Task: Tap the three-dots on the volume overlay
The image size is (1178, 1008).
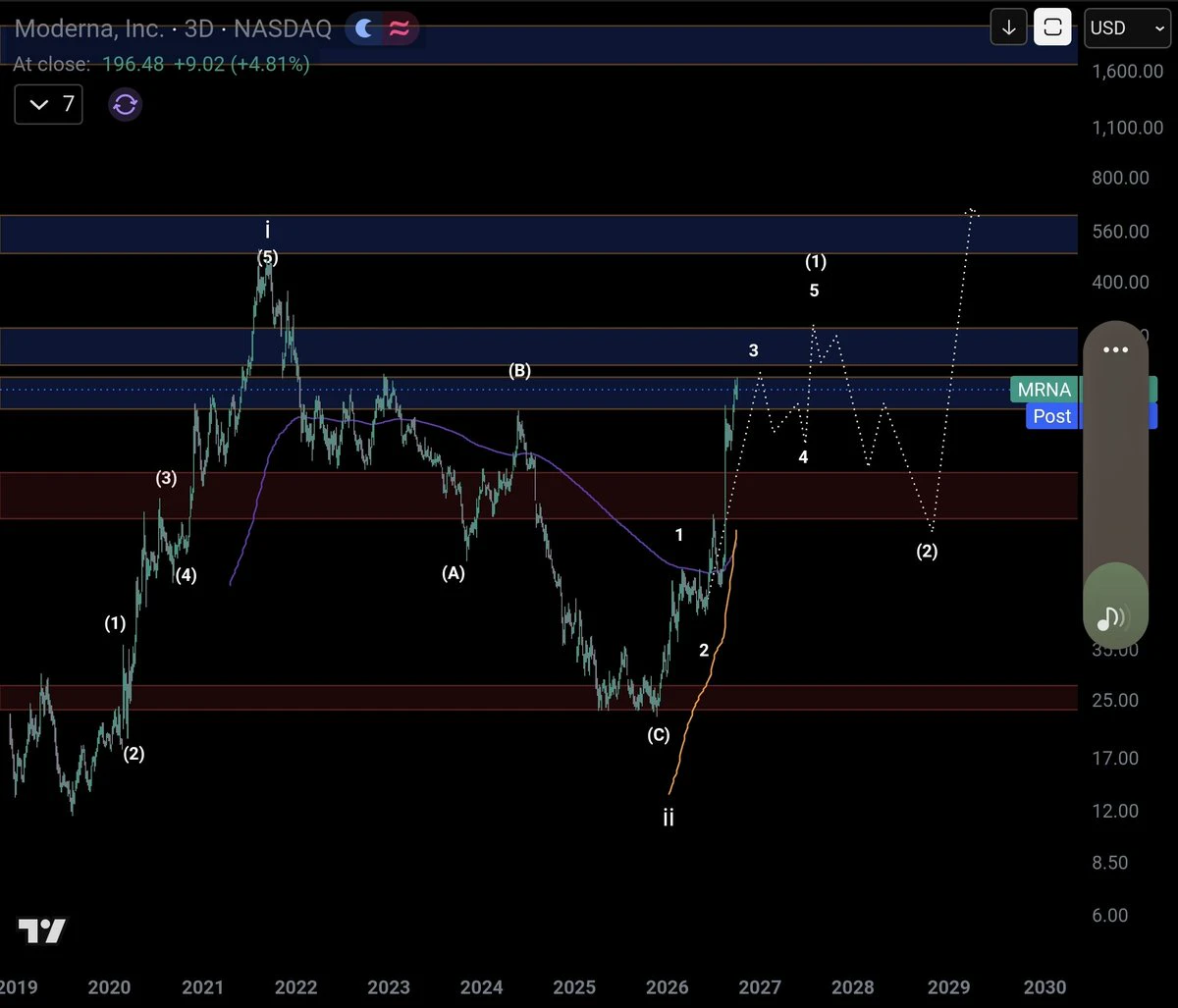Action: tap(1115, 350)
